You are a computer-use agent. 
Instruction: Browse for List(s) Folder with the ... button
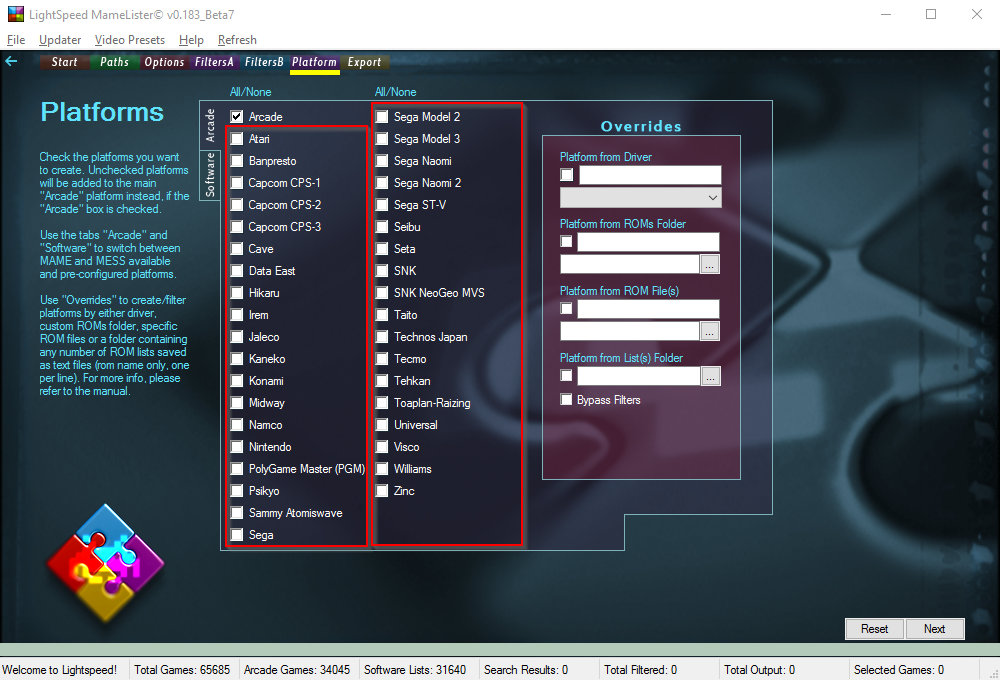pos(710,376)
